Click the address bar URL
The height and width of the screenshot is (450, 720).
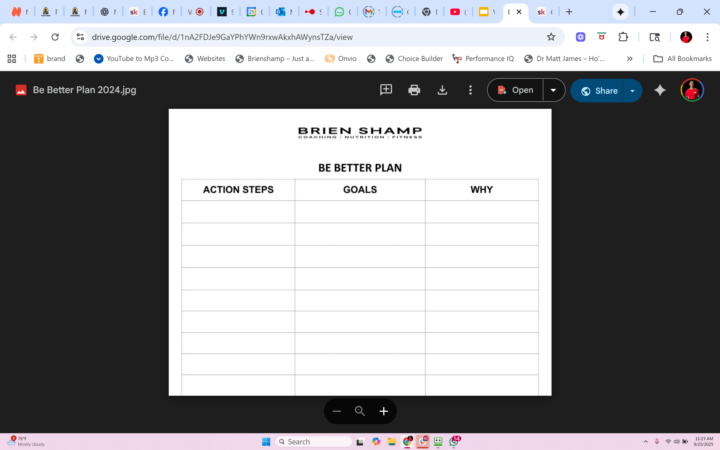[x=222, y=37]
